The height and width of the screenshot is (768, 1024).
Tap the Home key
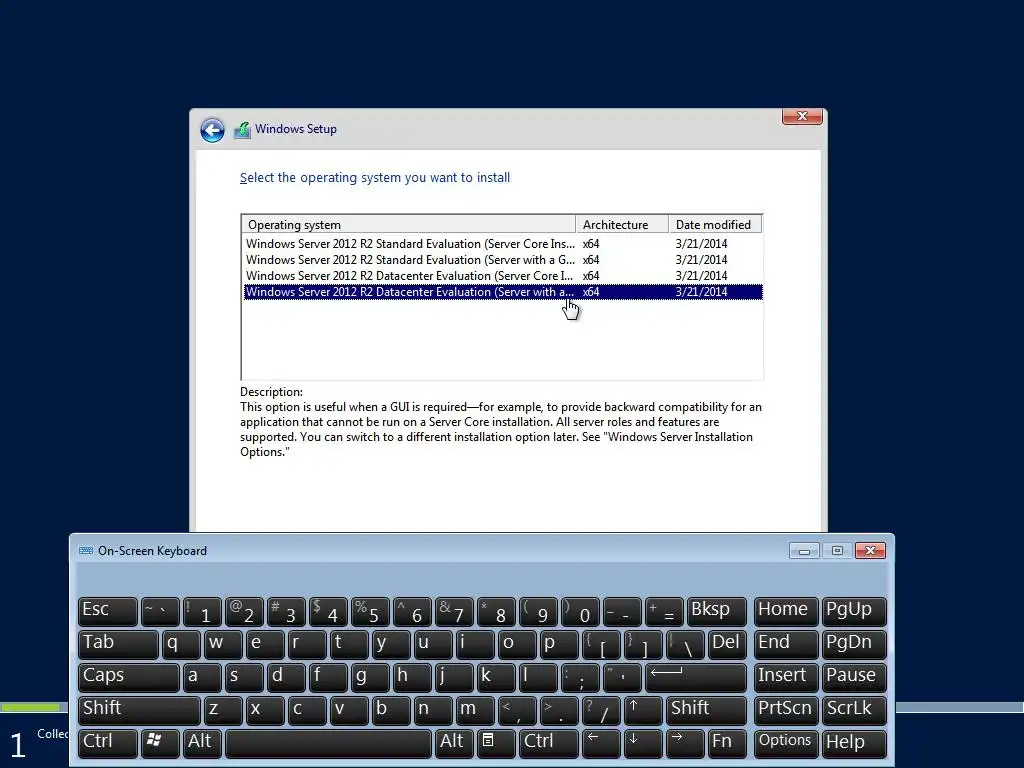[786, 611]
